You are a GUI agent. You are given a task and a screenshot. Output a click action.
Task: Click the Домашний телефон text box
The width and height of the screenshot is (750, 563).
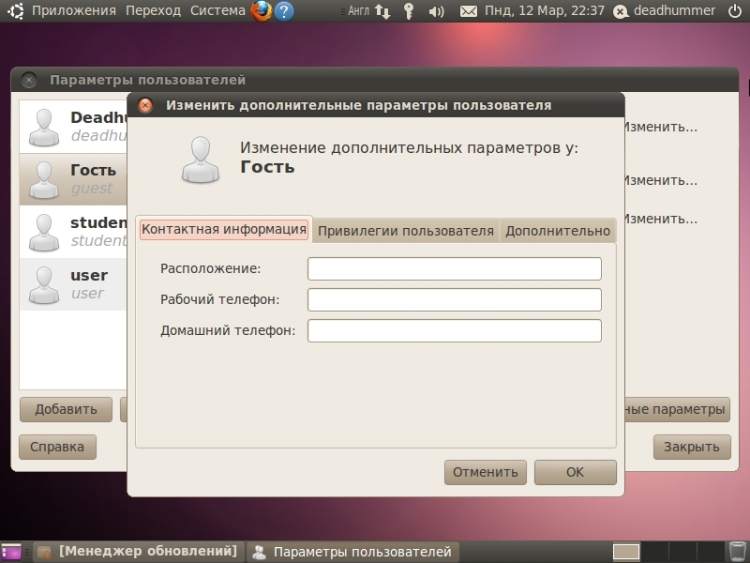(x=454, y=331)
